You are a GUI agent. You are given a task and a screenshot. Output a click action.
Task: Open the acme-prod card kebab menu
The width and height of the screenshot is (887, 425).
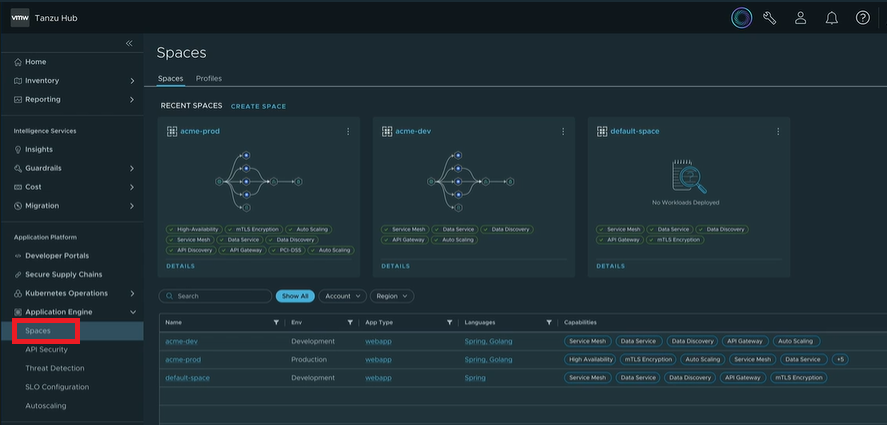348,131
